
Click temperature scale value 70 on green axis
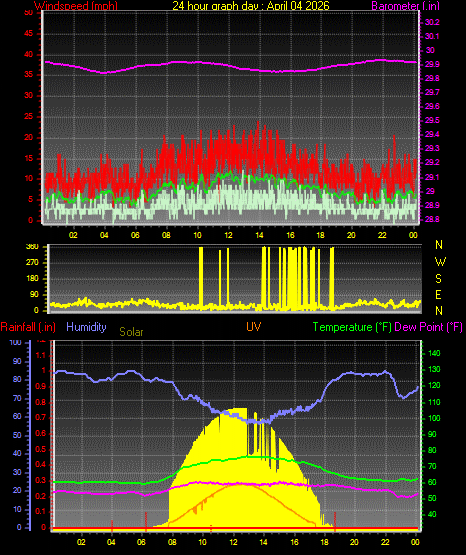(432, 467)
